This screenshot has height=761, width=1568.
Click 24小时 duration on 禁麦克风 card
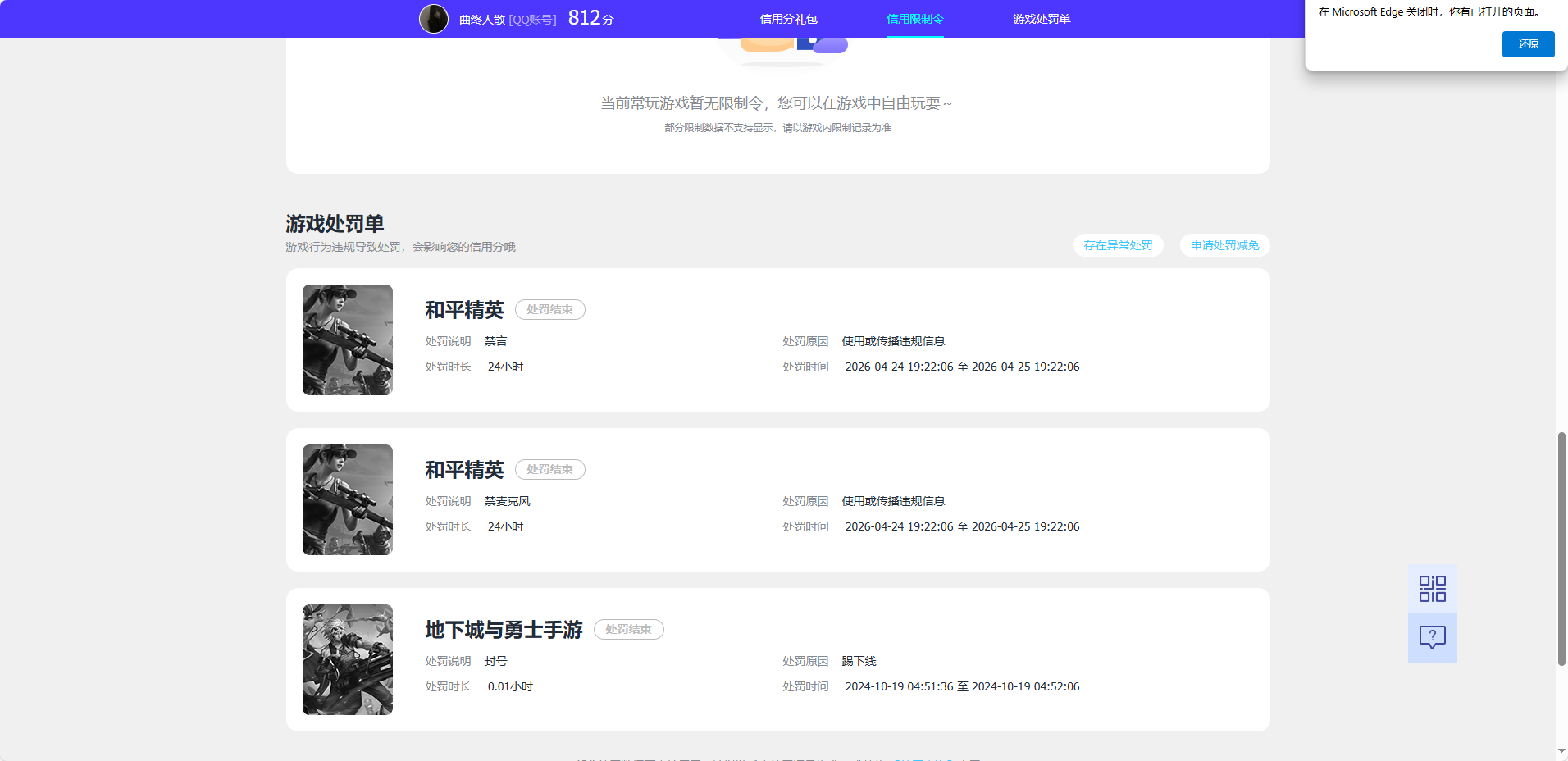pyautogui.click(x=505, y=526)
